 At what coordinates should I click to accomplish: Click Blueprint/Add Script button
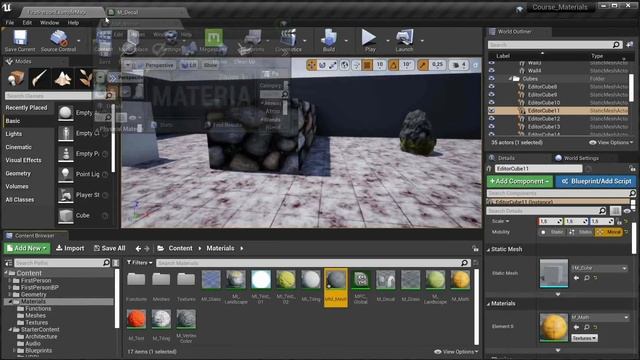coord(596,181)
